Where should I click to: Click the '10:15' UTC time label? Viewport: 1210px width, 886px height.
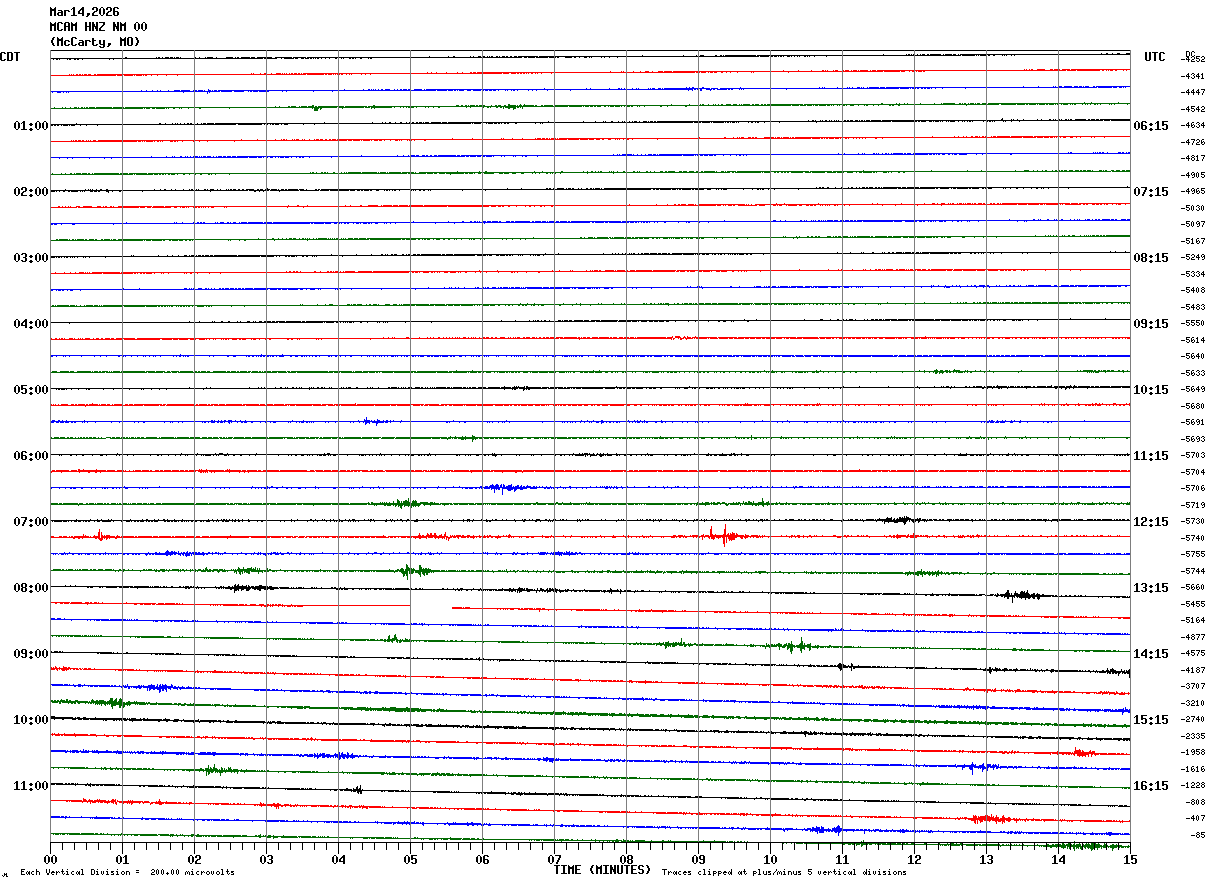[x=1151, y=390]
